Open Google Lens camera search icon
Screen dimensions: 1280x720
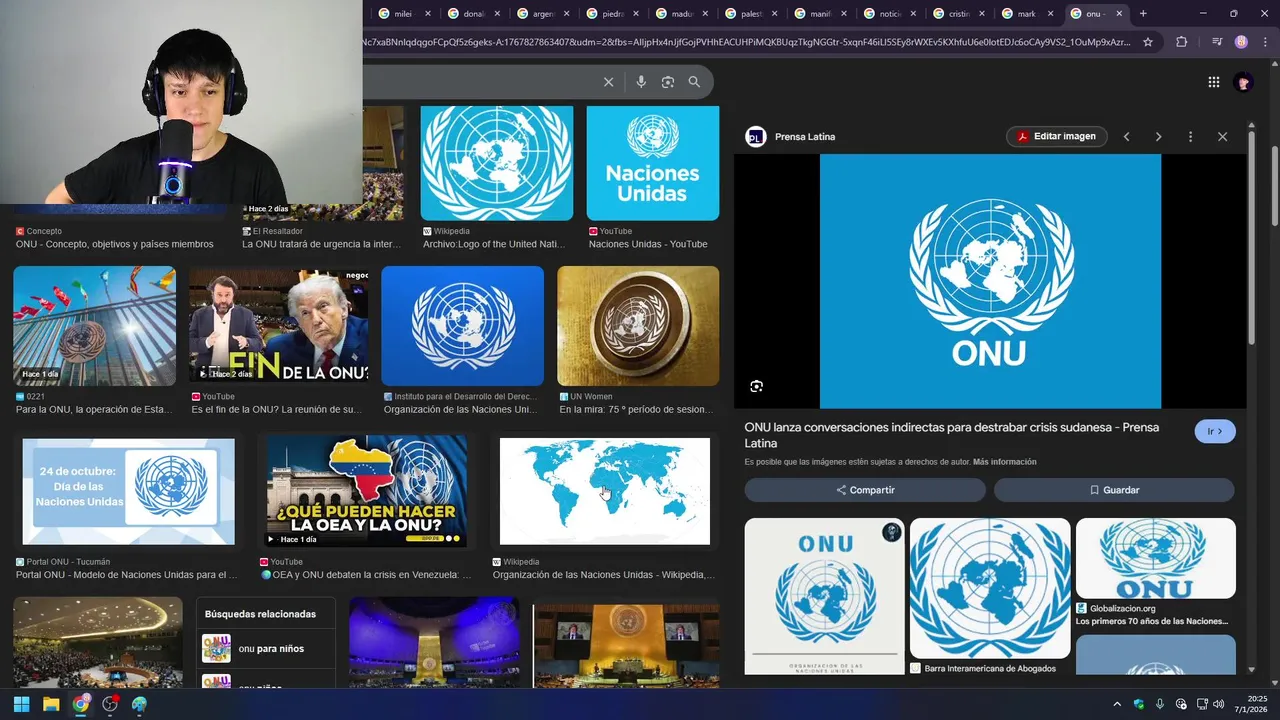(668, 82)
